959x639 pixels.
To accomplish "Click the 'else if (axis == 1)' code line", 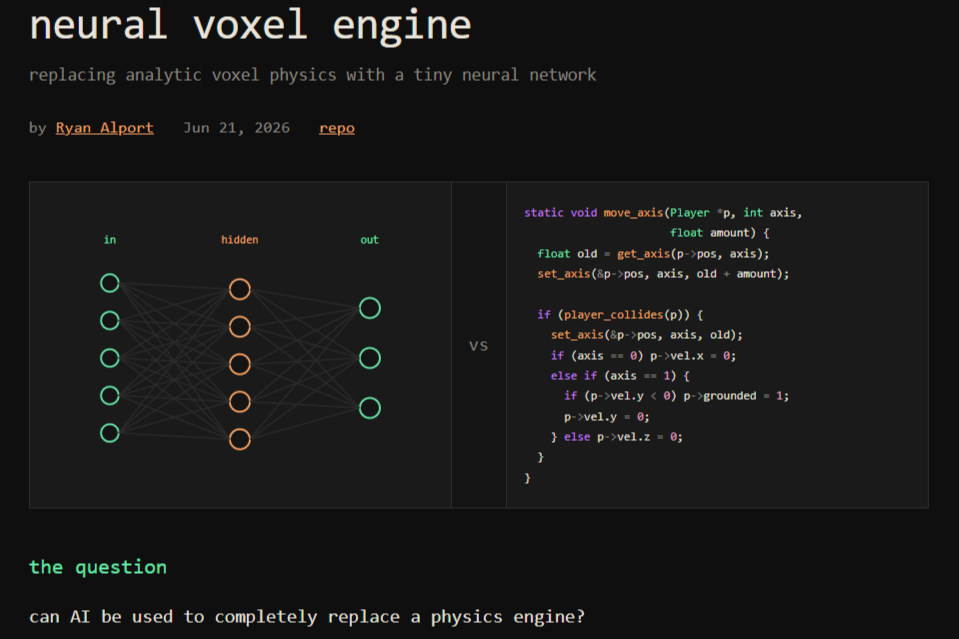I will click(x=620, y=376).
